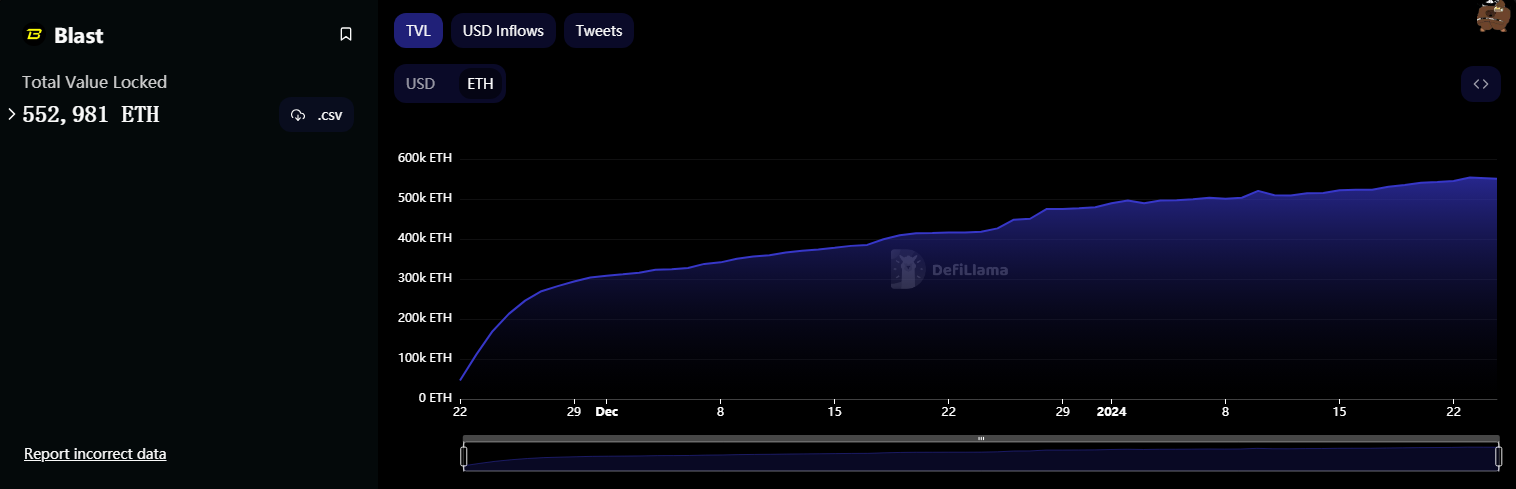This screenshot has height=489, width=1516.
Task: Open the Tweets chart tab
Action: (x=599, y=31)
